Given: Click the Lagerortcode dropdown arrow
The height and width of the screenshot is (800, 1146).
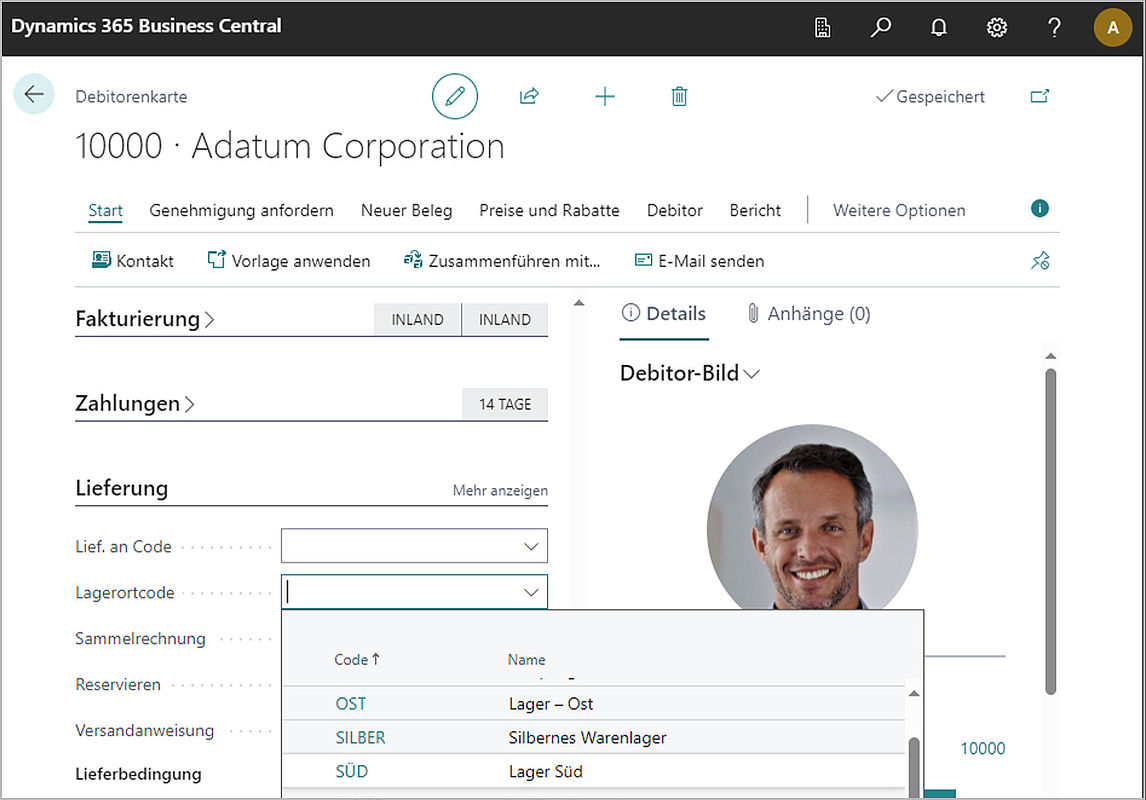Looking at the screenshot, I should pyautogui.click(x=531, y=593).
